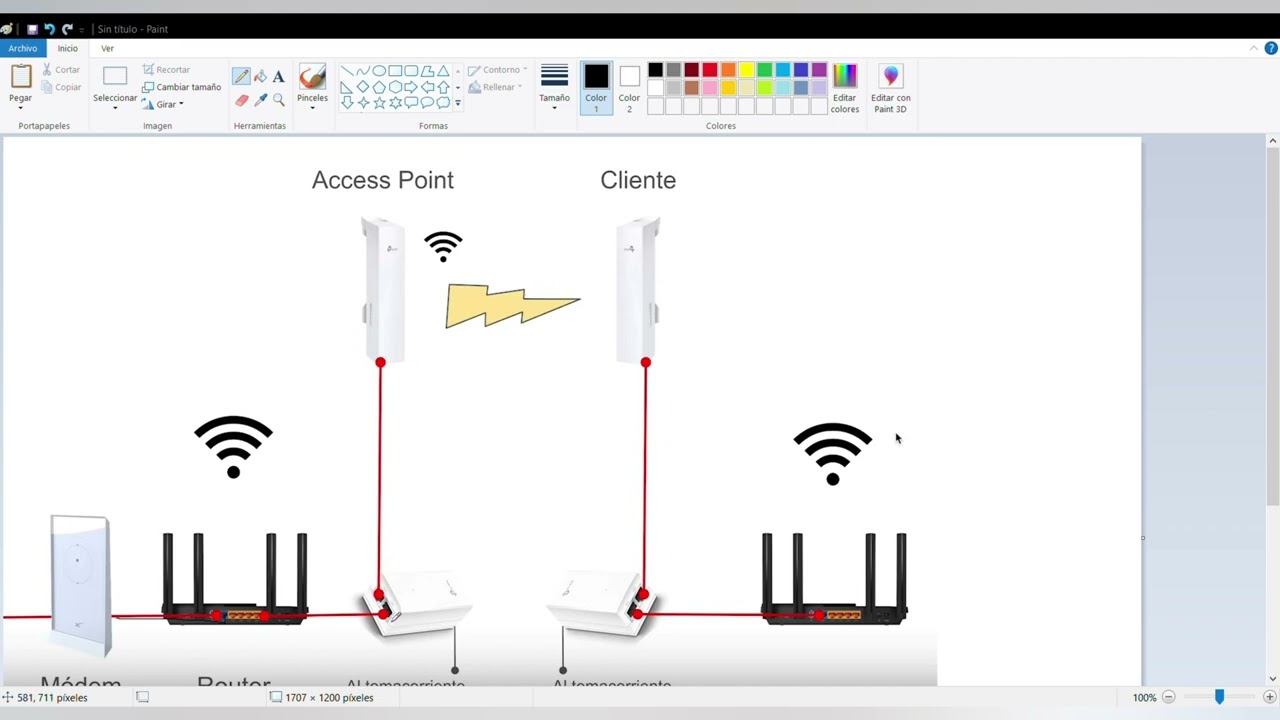
Task: Activate Color 2 background selector
Action: (x=629, y=88)
